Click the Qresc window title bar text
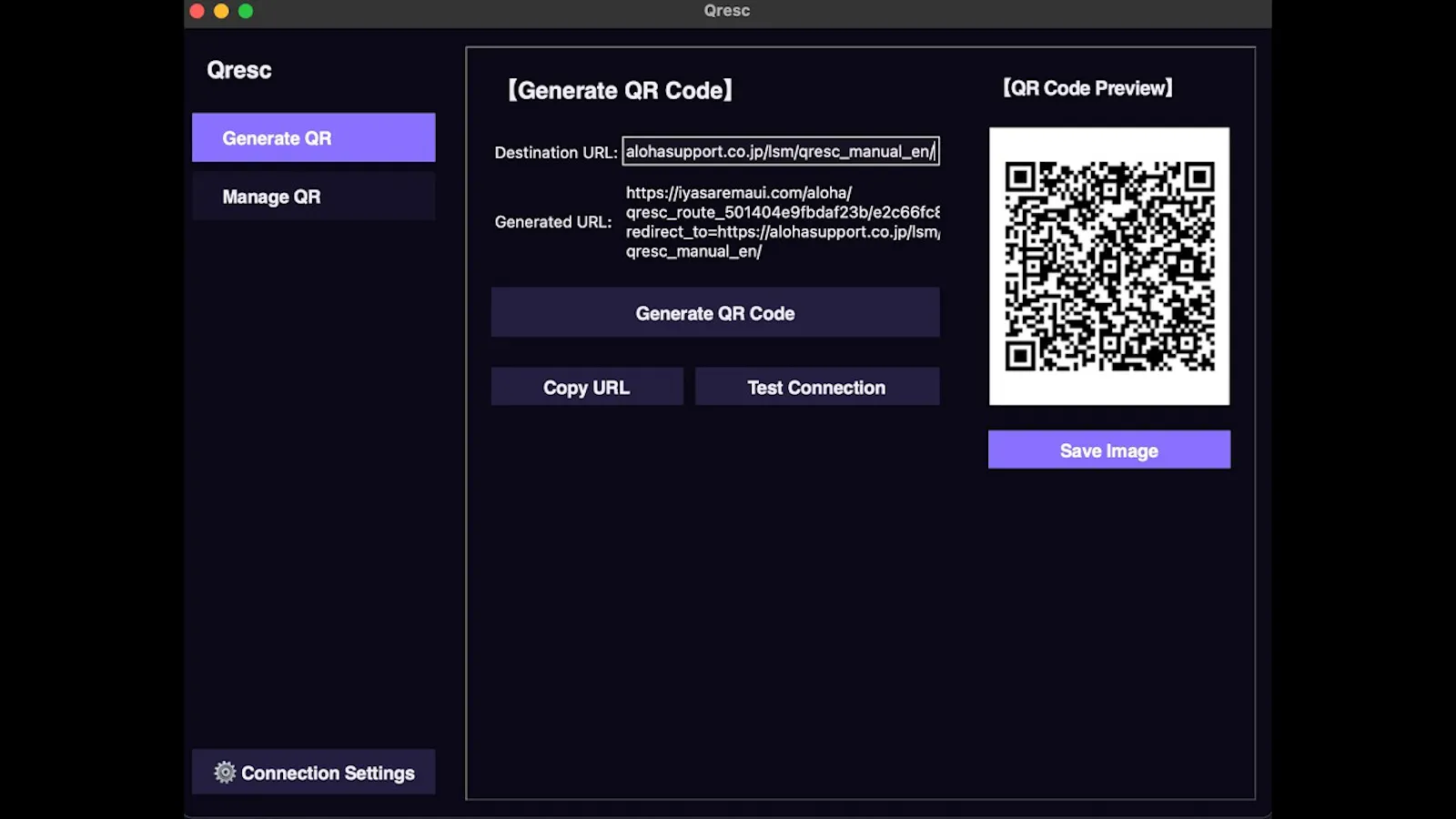 727,11
